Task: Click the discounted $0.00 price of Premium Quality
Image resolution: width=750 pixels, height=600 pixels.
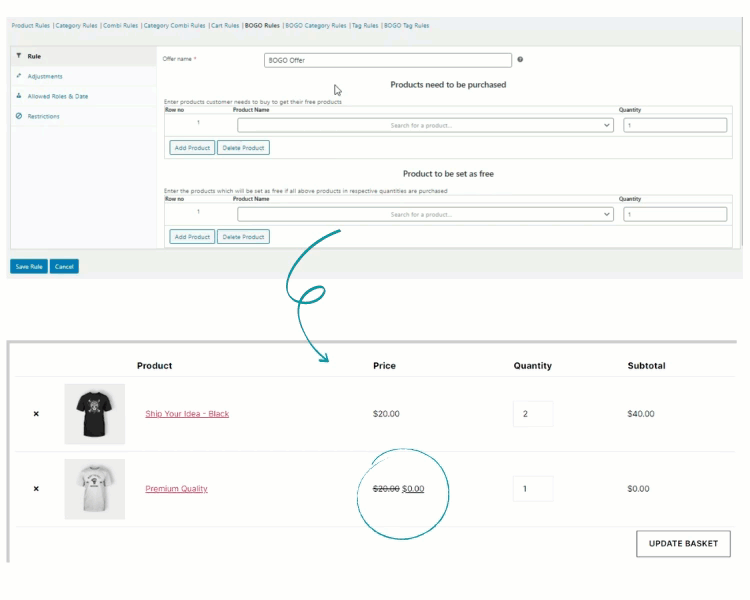Action: tap(413, 489)
